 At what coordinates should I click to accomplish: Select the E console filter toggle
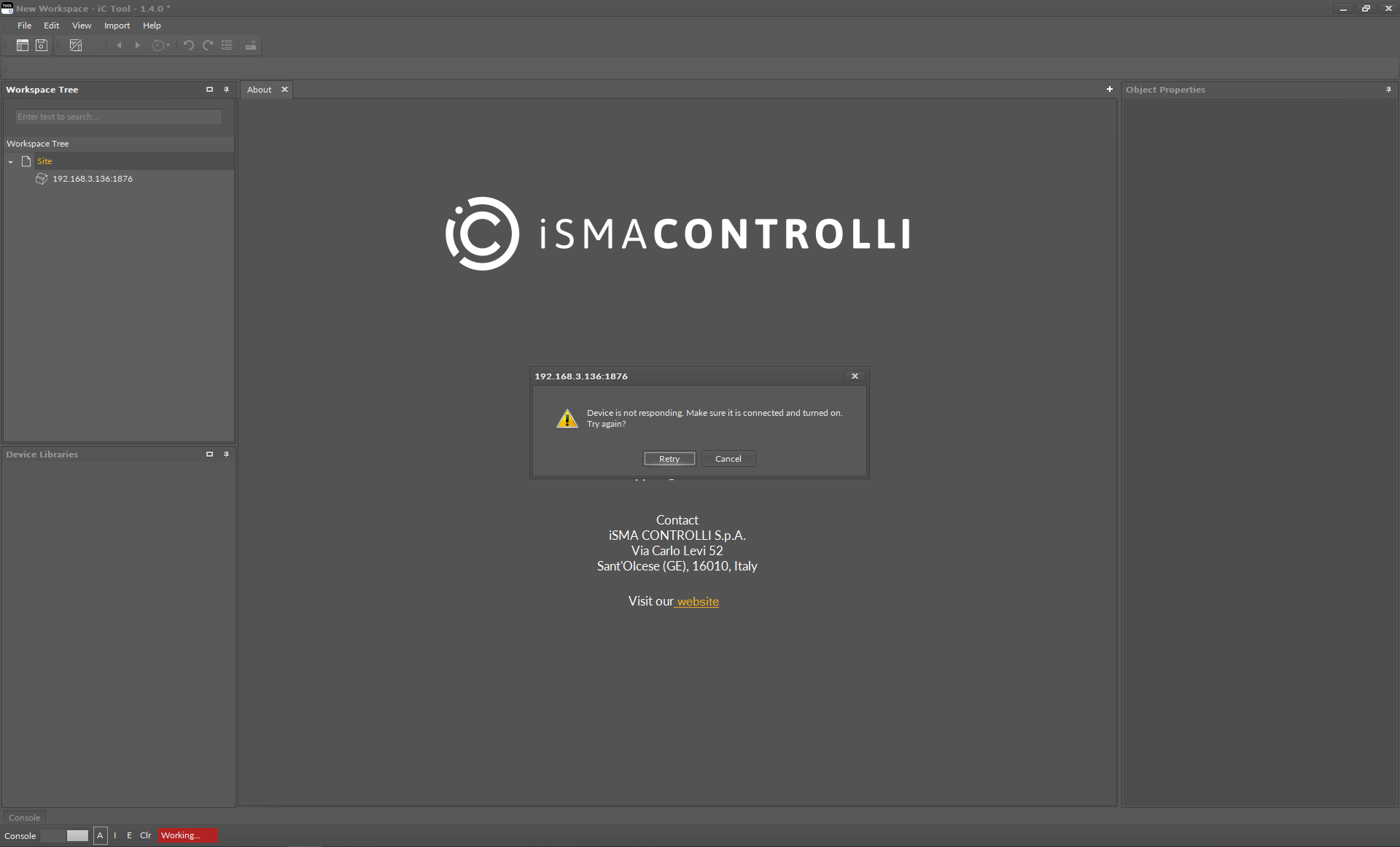tap(129, 835)
